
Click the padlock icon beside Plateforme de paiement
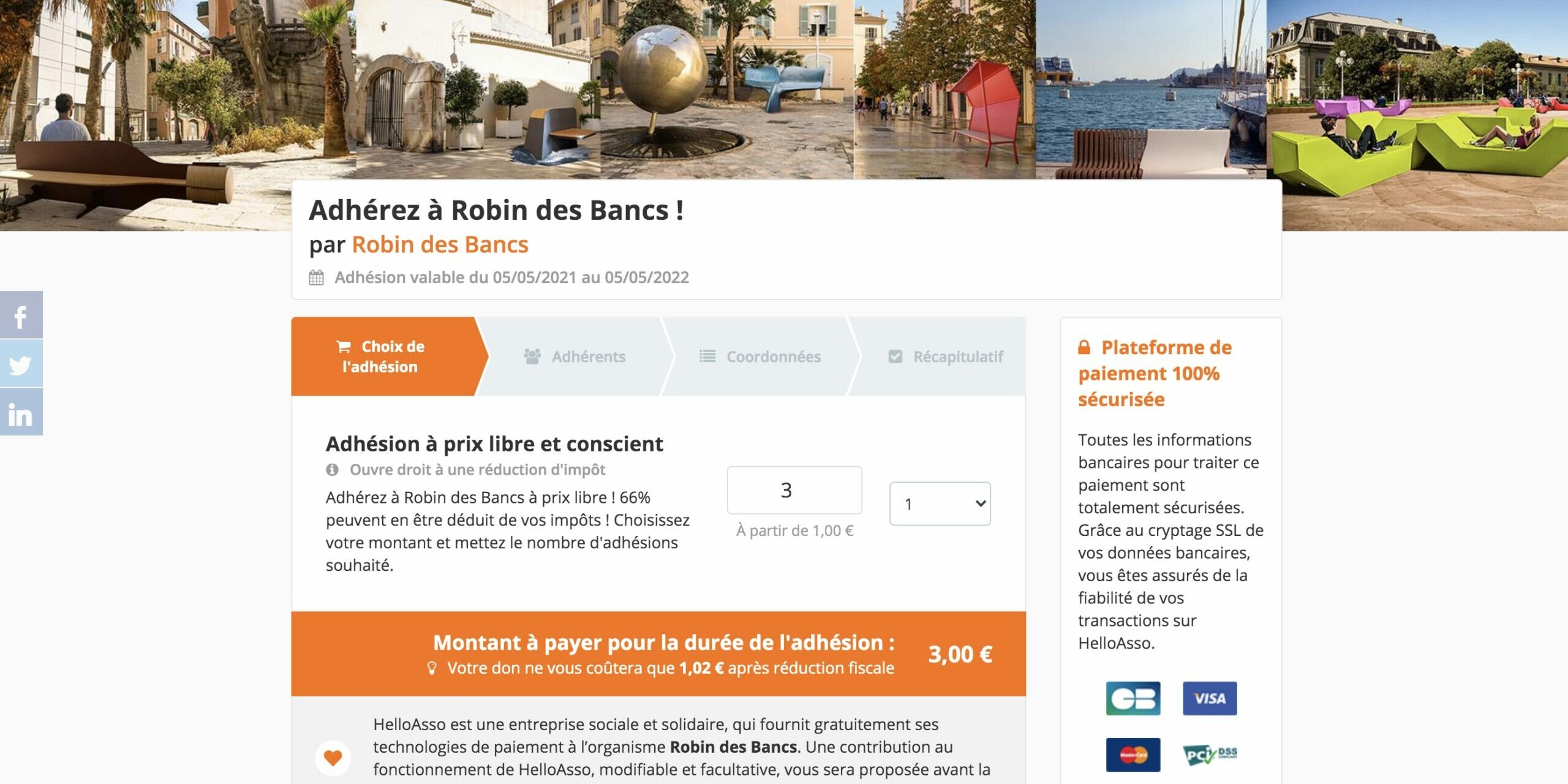pyautogui.click(x=1084, y=347)
